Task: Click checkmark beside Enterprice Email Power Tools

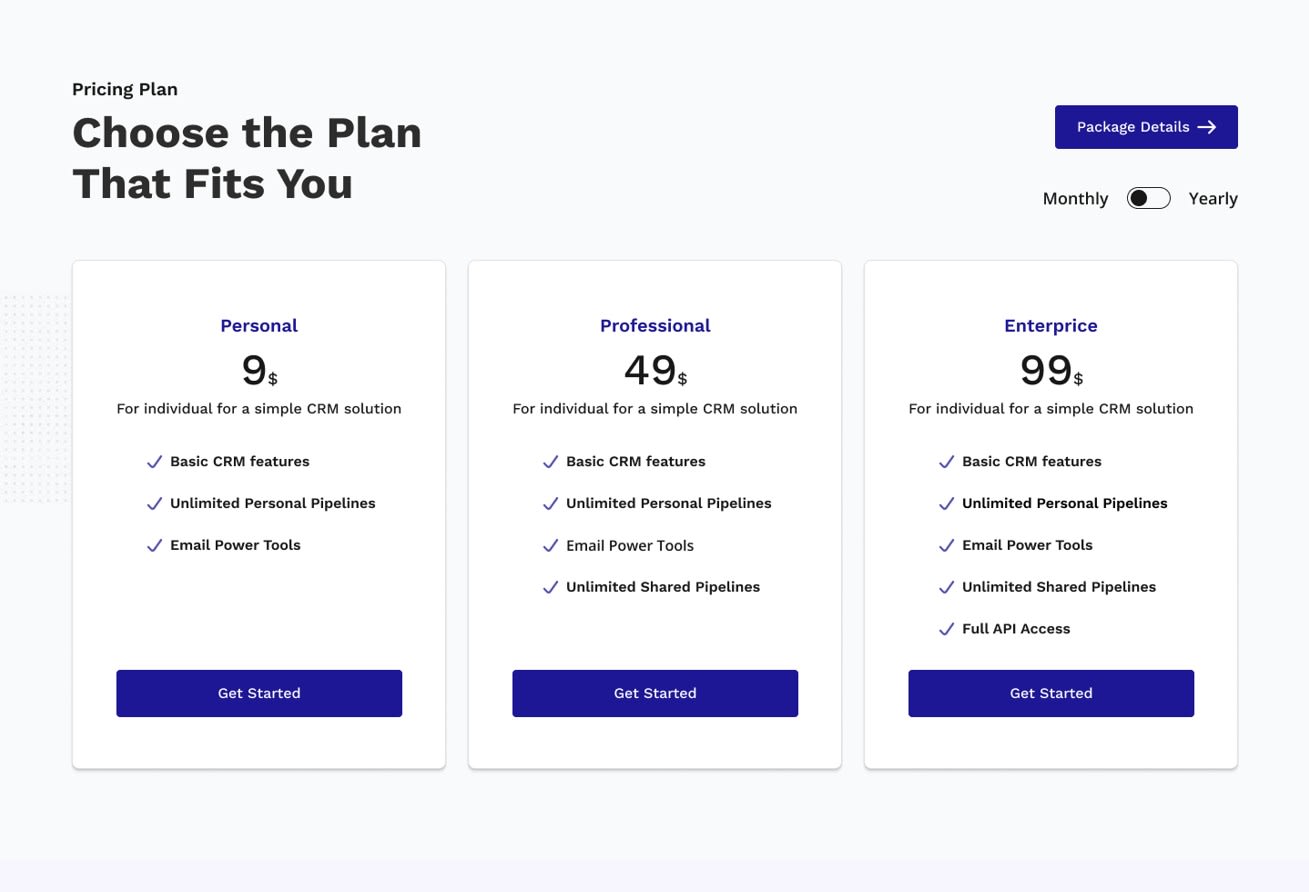Action: point(946,546)
